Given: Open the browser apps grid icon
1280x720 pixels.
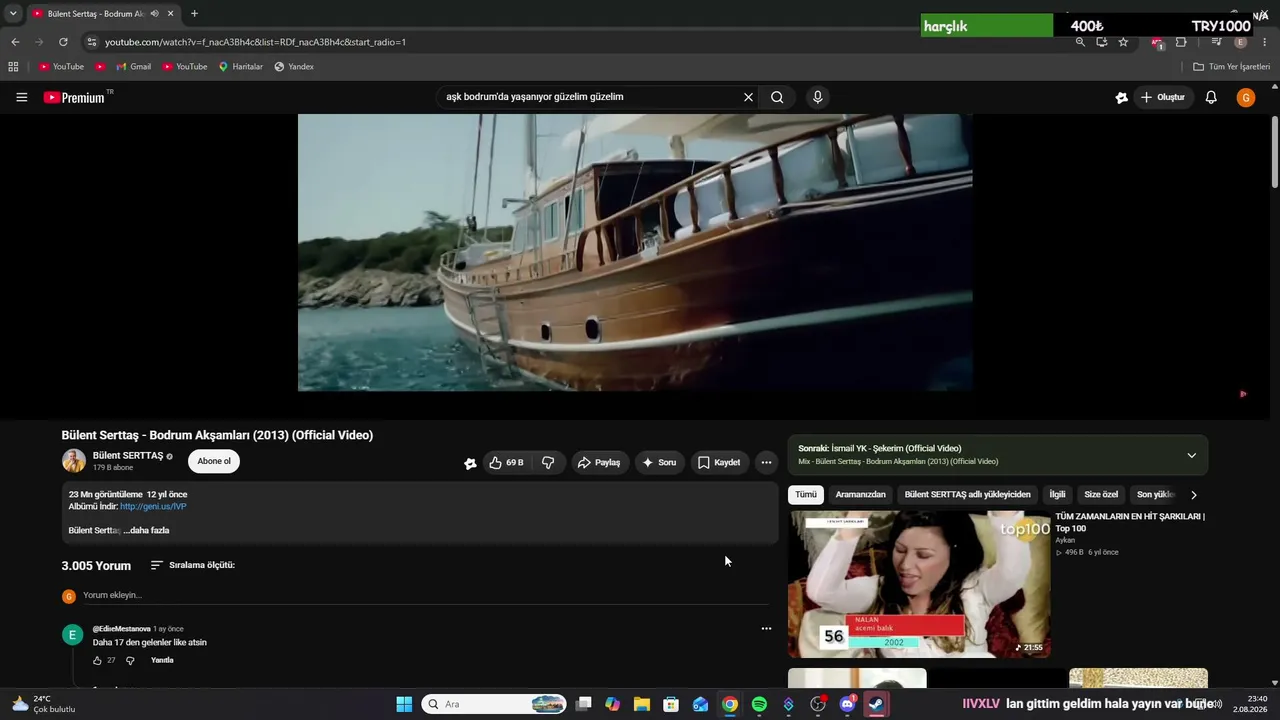Looking at the screenshot, I should click(13, 67).
